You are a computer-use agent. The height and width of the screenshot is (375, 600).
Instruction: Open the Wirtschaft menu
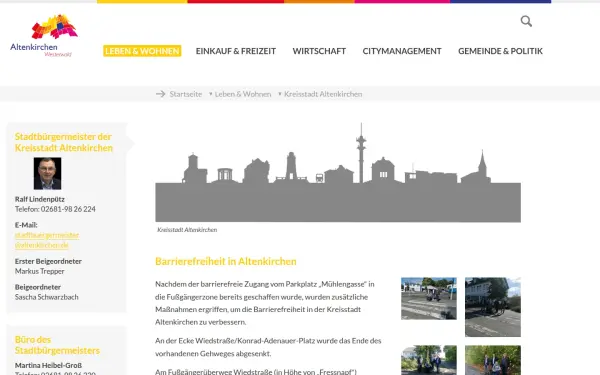[x=319, y=51]
